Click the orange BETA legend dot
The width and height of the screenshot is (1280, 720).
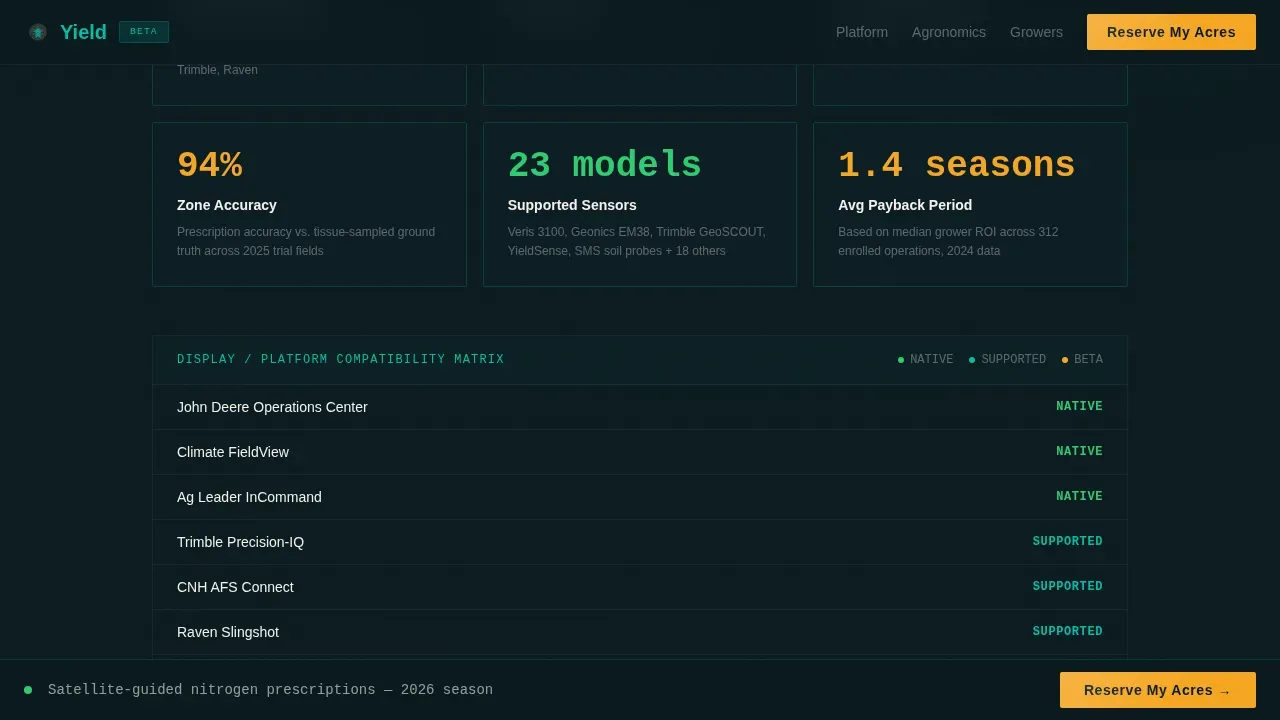tap(1065, 360)
